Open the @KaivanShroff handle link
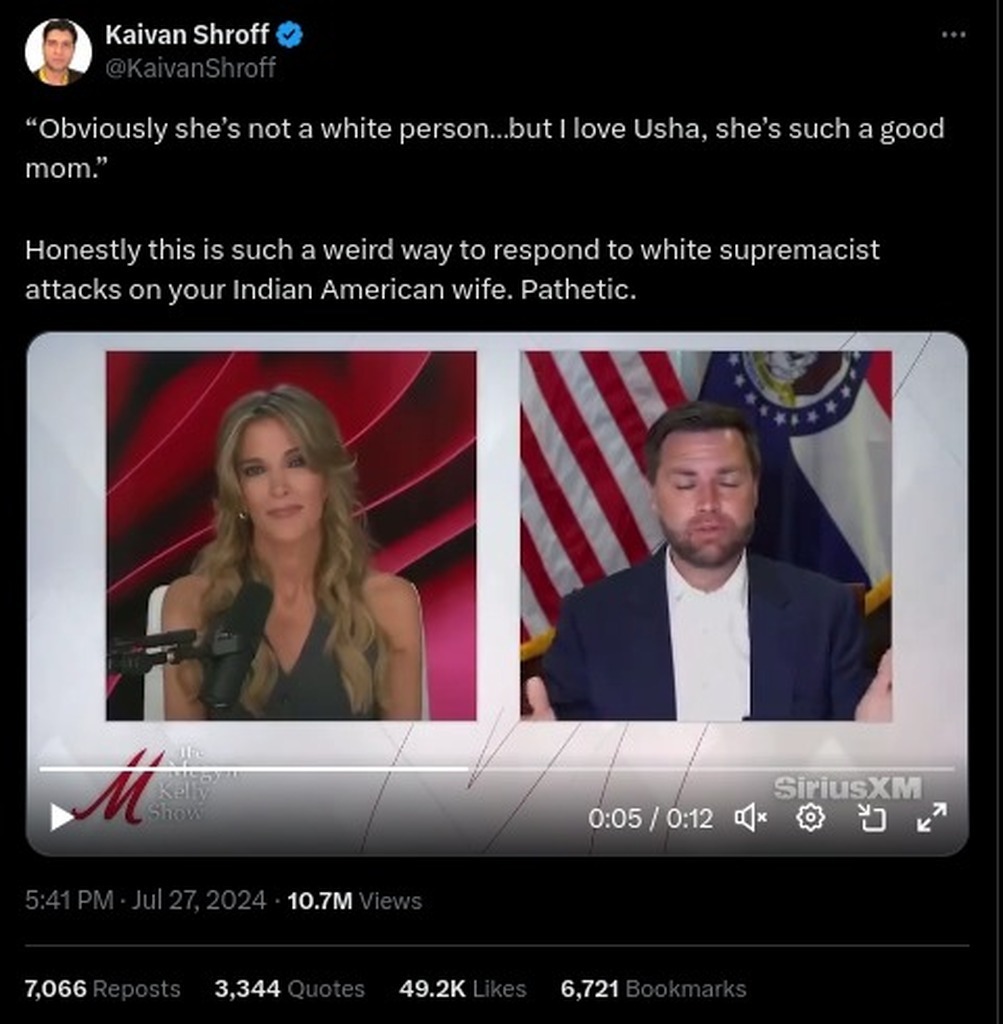The image size is (1003, 1024). click(x=190, y=67)
